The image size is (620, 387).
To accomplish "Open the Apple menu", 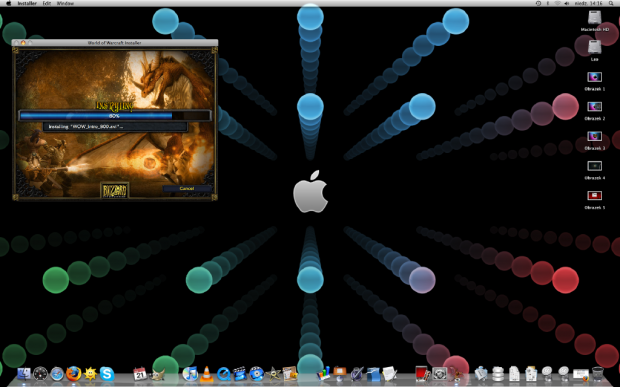I will pos(8,3).
